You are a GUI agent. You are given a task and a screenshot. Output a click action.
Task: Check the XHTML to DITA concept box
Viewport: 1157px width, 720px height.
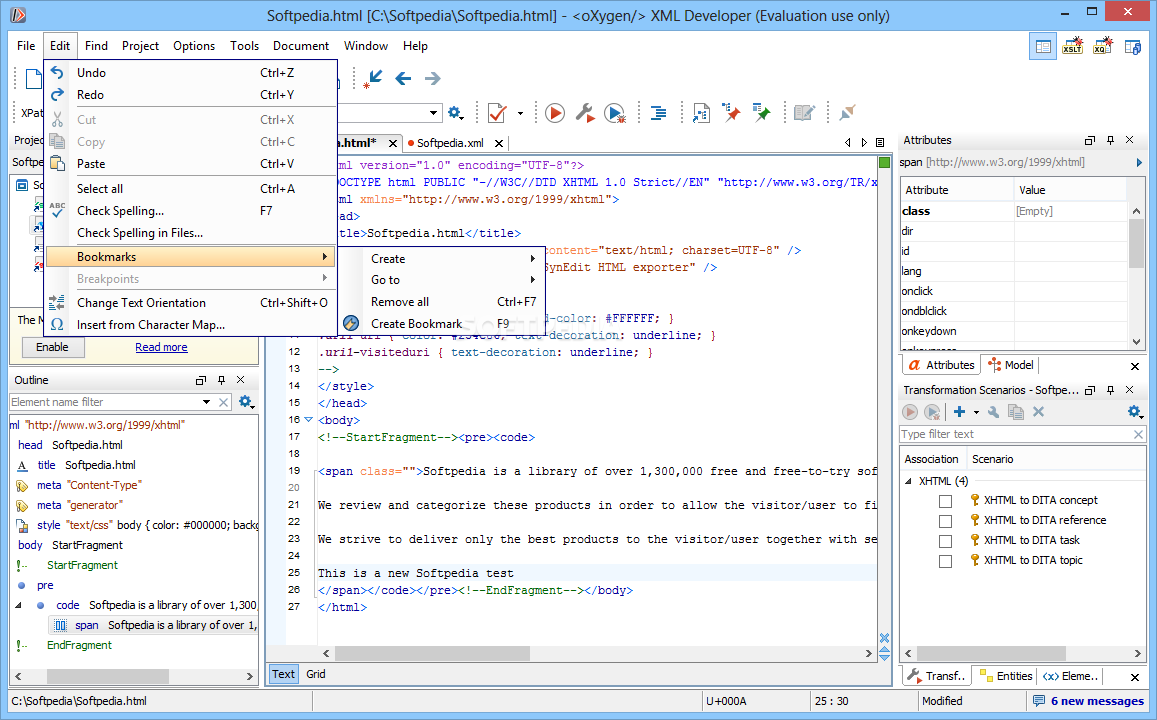[x=945, y=501]
